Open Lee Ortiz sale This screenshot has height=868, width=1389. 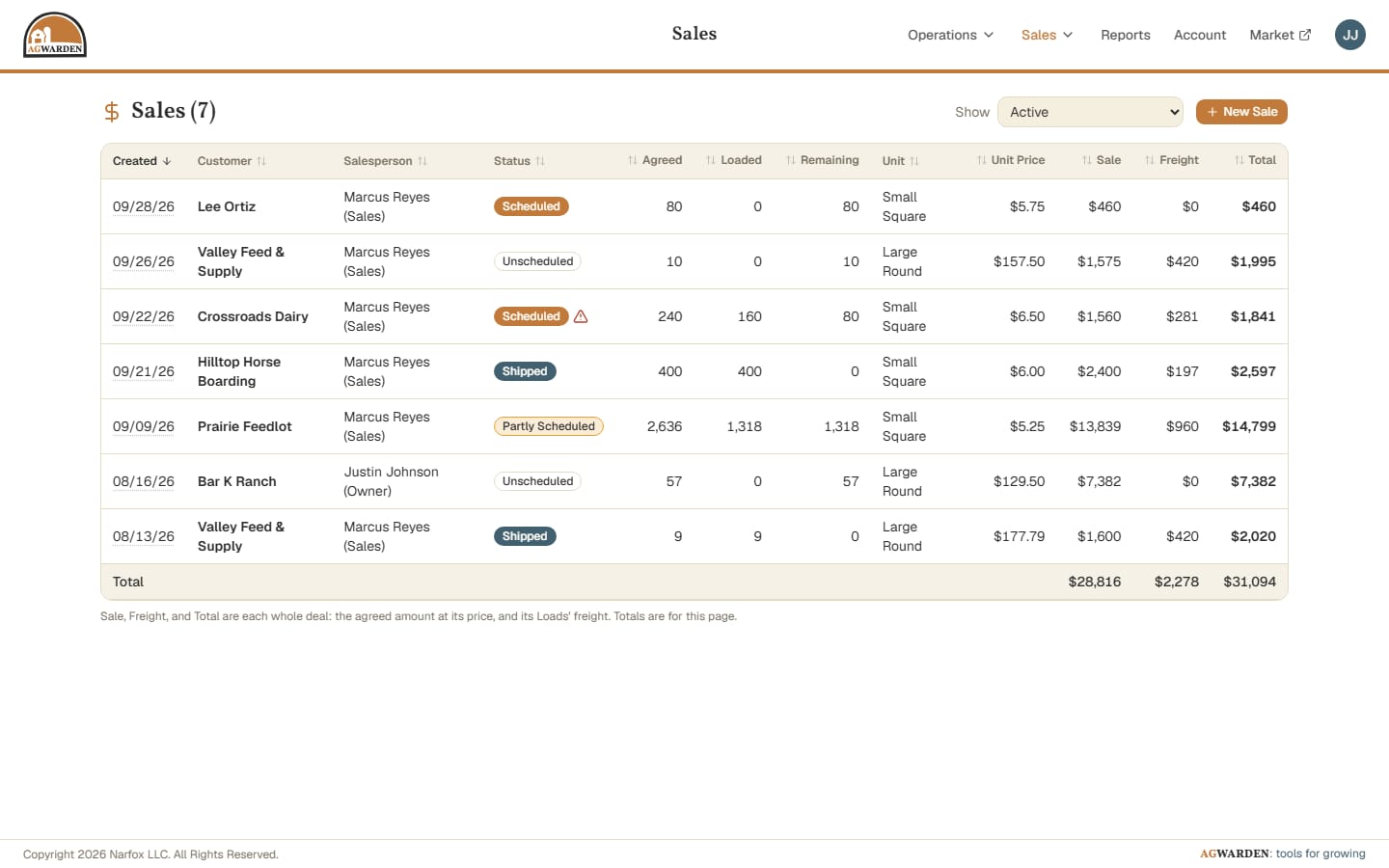click(227, 206)
